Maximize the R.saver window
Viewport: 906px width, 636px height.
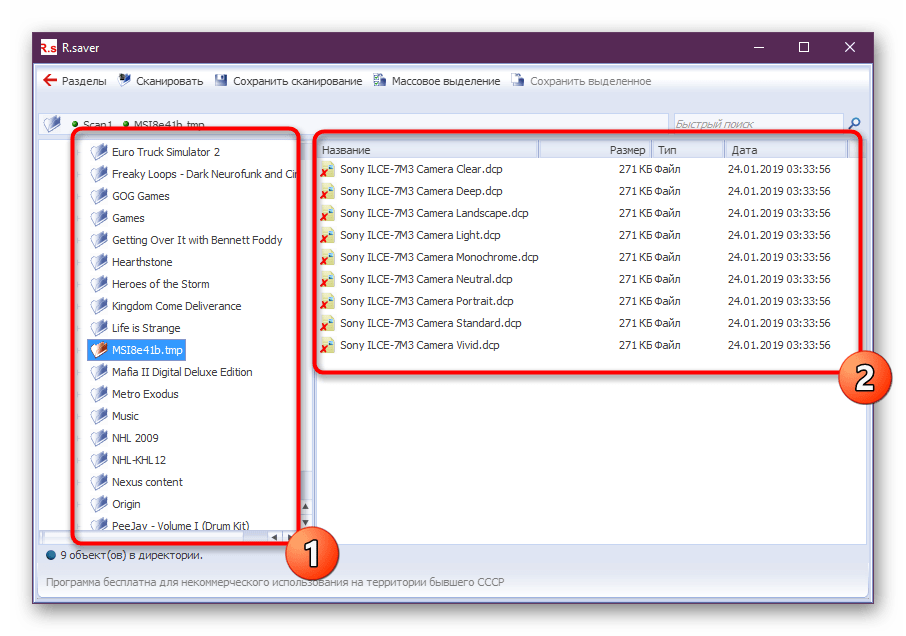coord(804,47)
